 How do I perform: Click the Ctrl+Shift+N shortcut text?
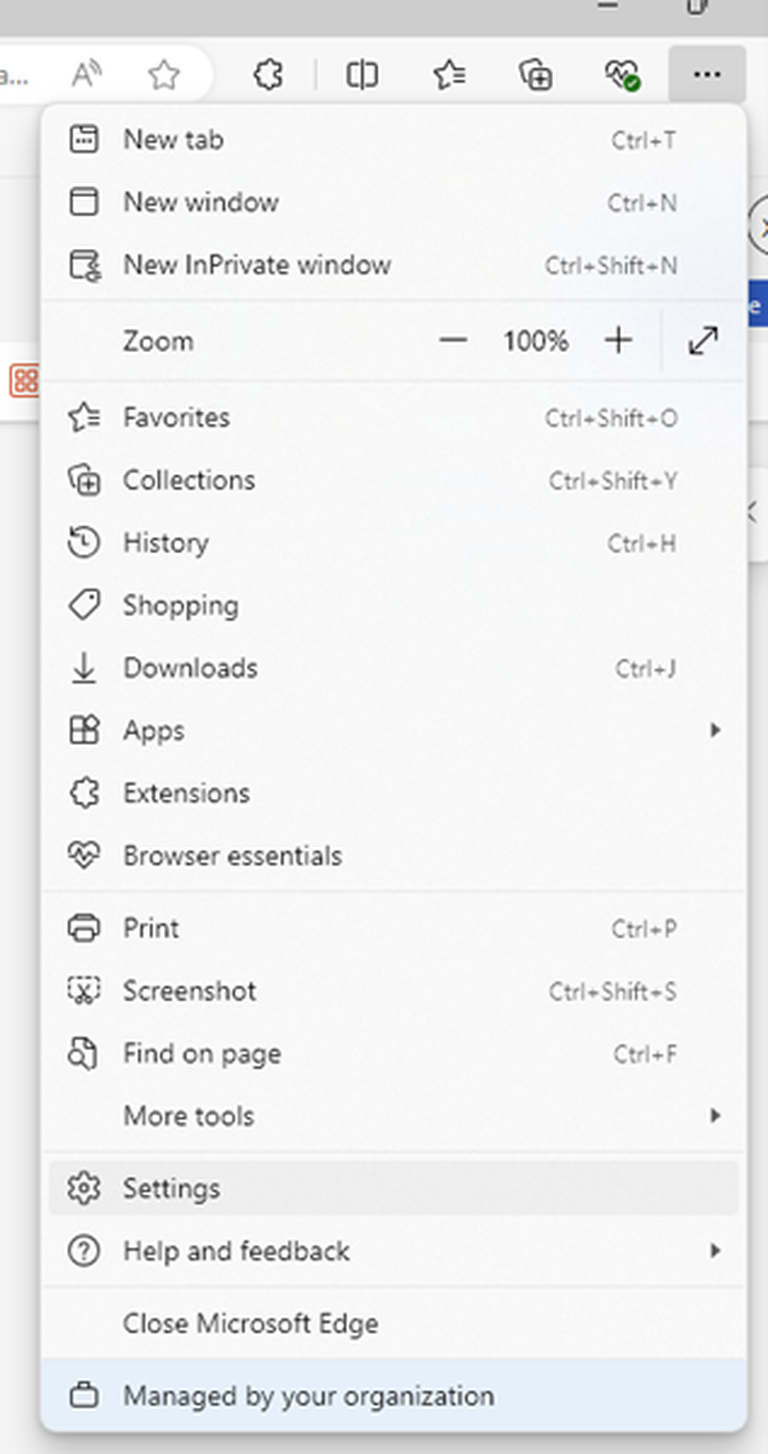pos(611,266)
